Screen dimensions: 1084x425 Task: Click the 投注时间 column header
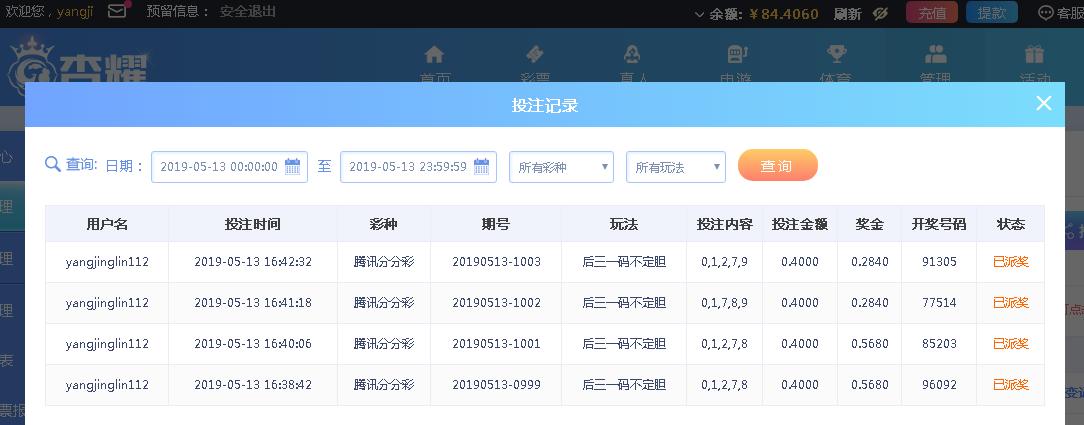[x=253, y=224]
